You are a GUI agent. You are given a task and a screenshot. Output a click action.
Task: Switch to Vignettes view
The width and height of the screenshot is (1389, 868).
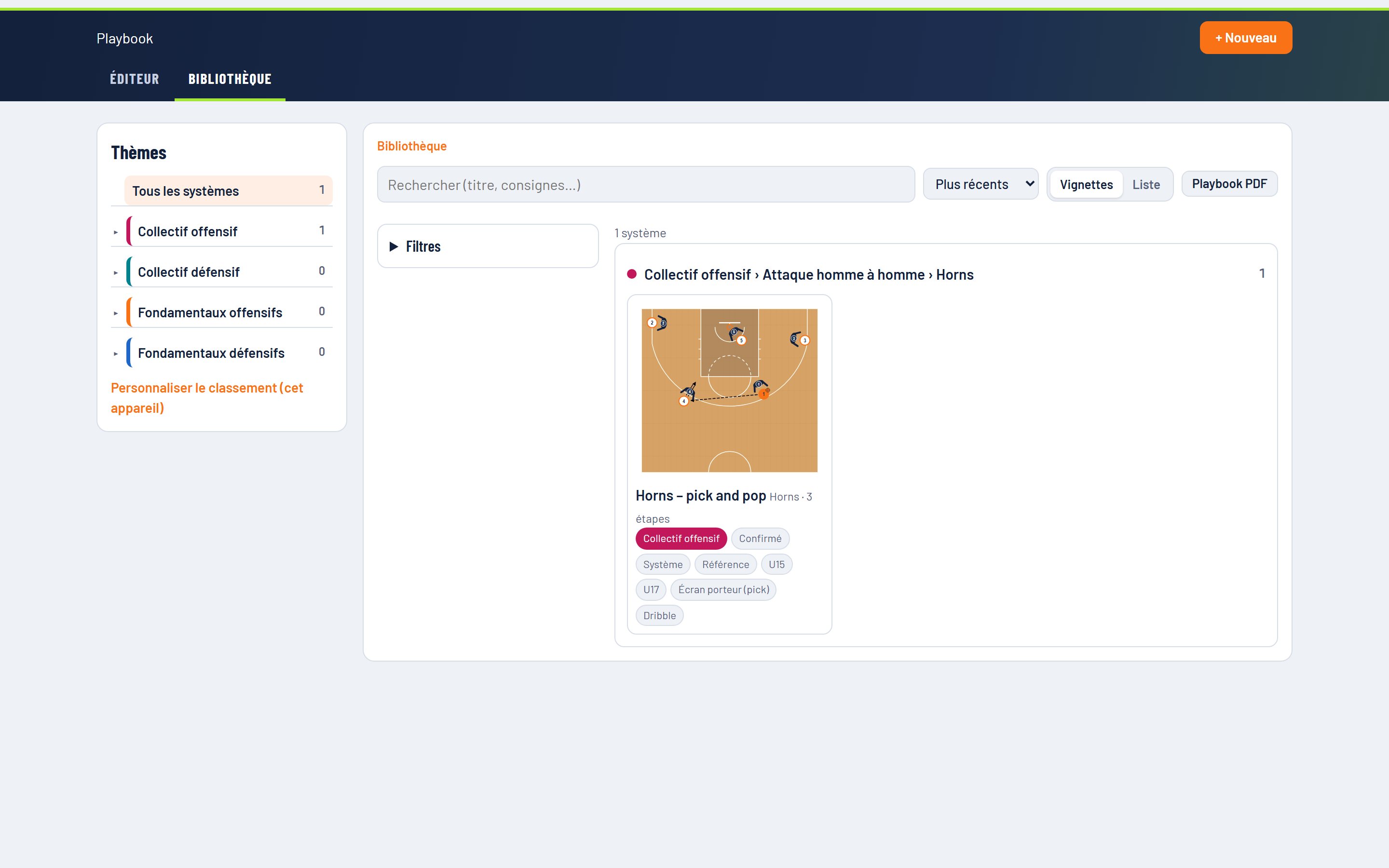pos(1086,184)
